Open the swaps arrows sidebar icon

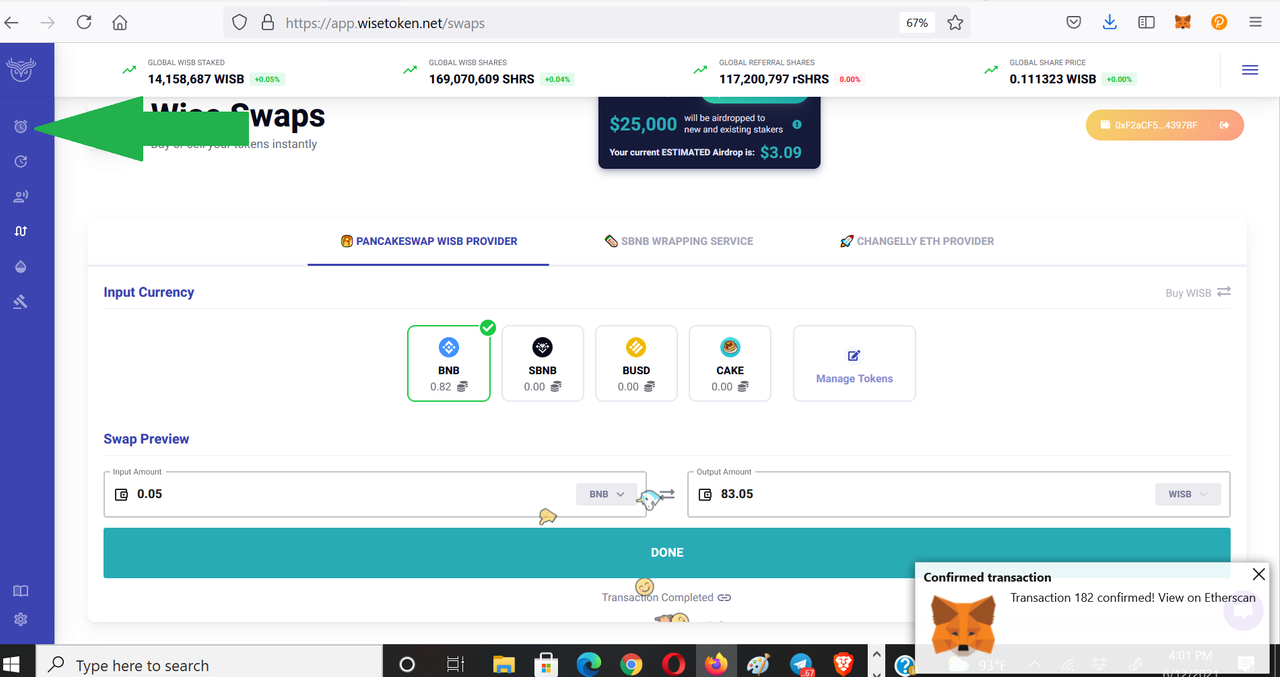pos(20,231)
